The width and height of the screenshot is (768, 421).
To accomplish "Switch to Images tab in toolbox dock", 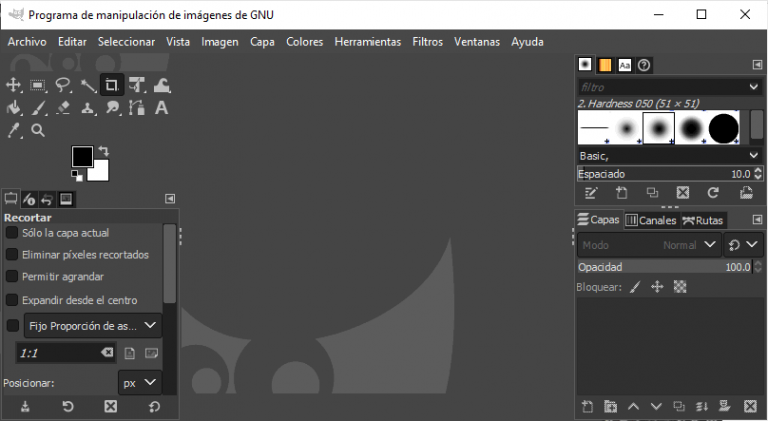I will [66, 199].
